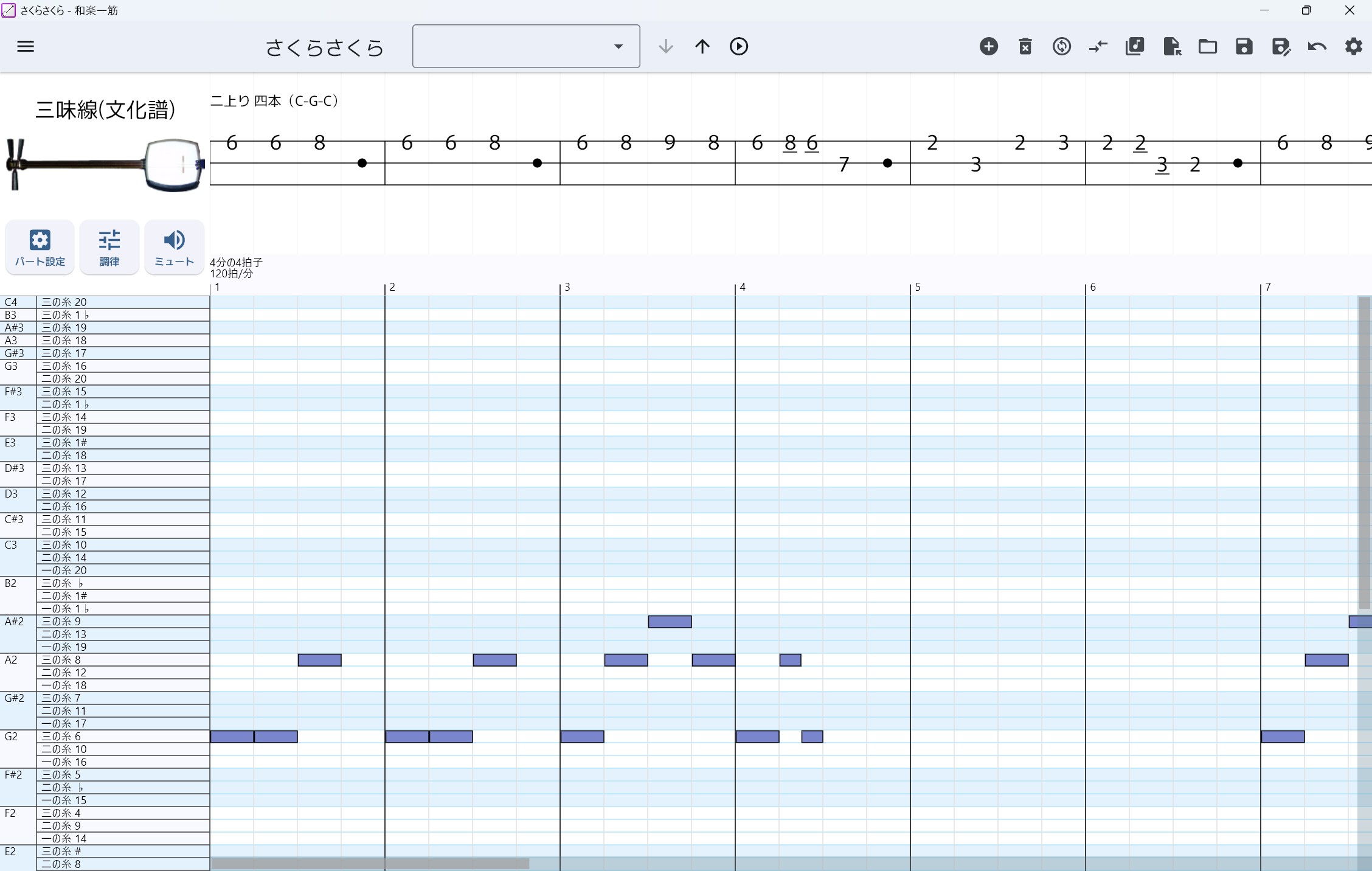Click the compress arrows icon
1372x871 pixels.
(1098, 46)
